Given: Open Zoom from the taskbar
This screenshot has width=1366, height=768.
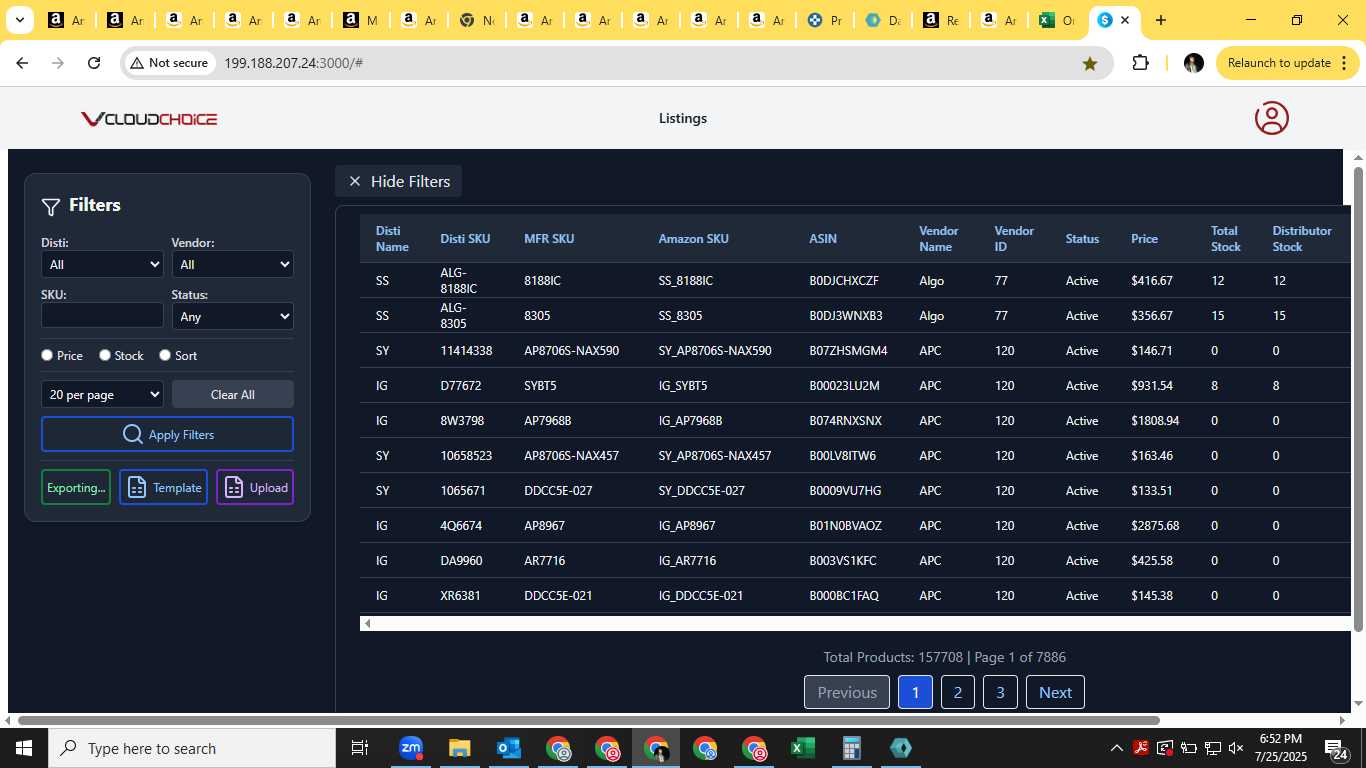Looking at the screenshot, I should tap(411, 748).
